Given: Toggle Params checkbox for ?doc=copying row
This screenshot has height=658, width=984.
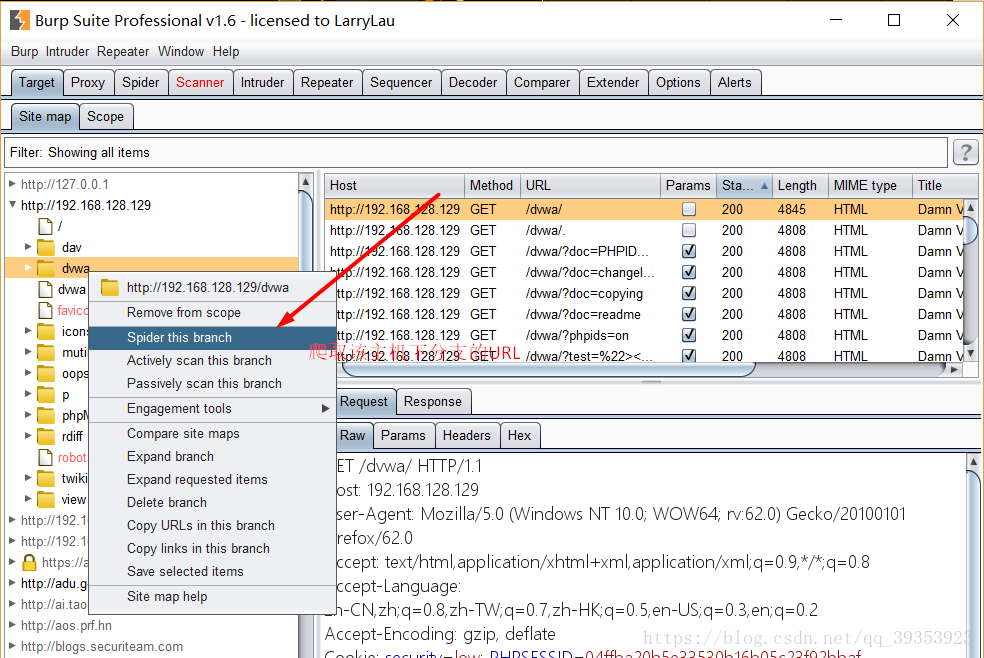Looking at the screenshot, I should (x=688, y=293).
